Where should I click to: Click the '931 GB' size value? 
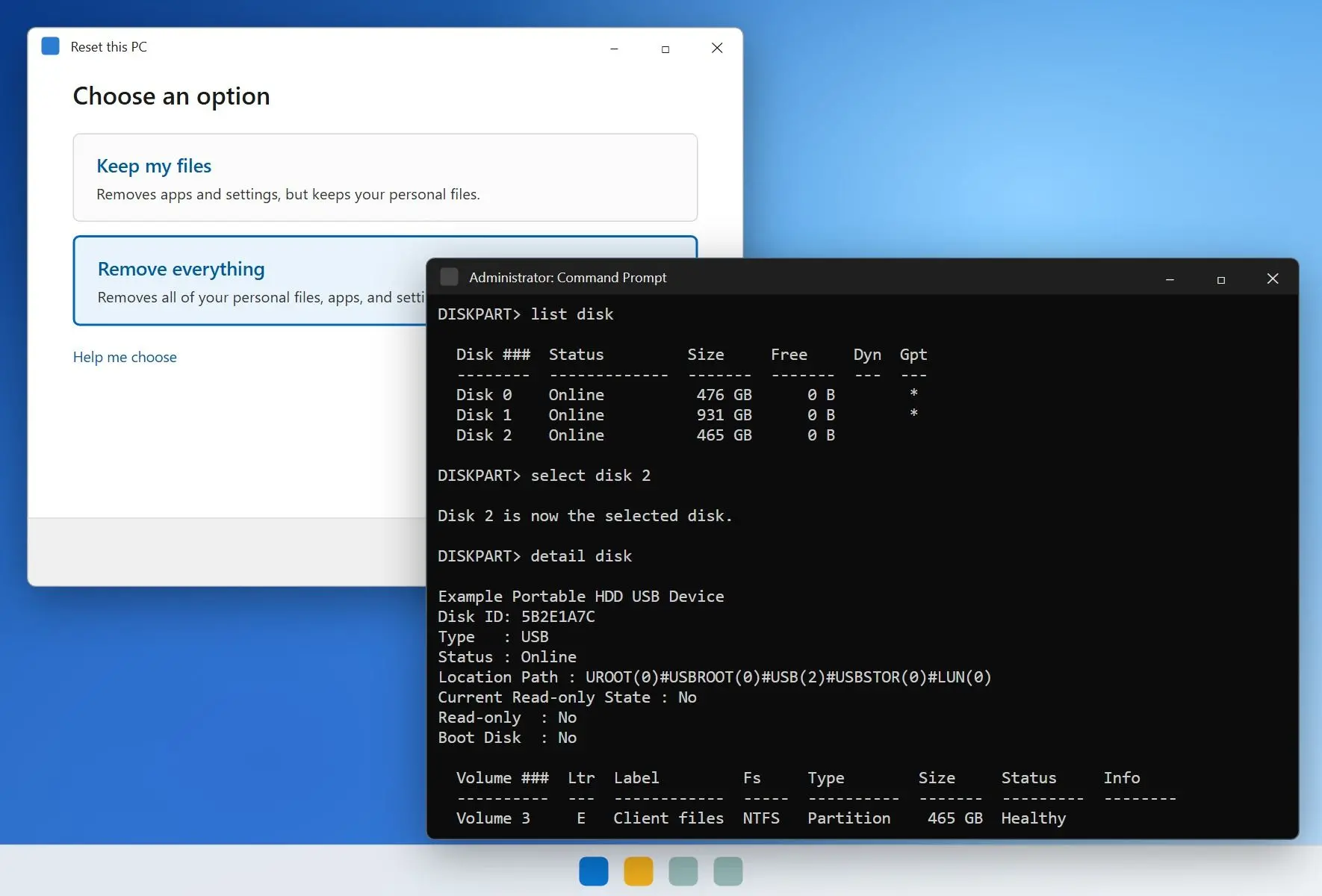724,414
